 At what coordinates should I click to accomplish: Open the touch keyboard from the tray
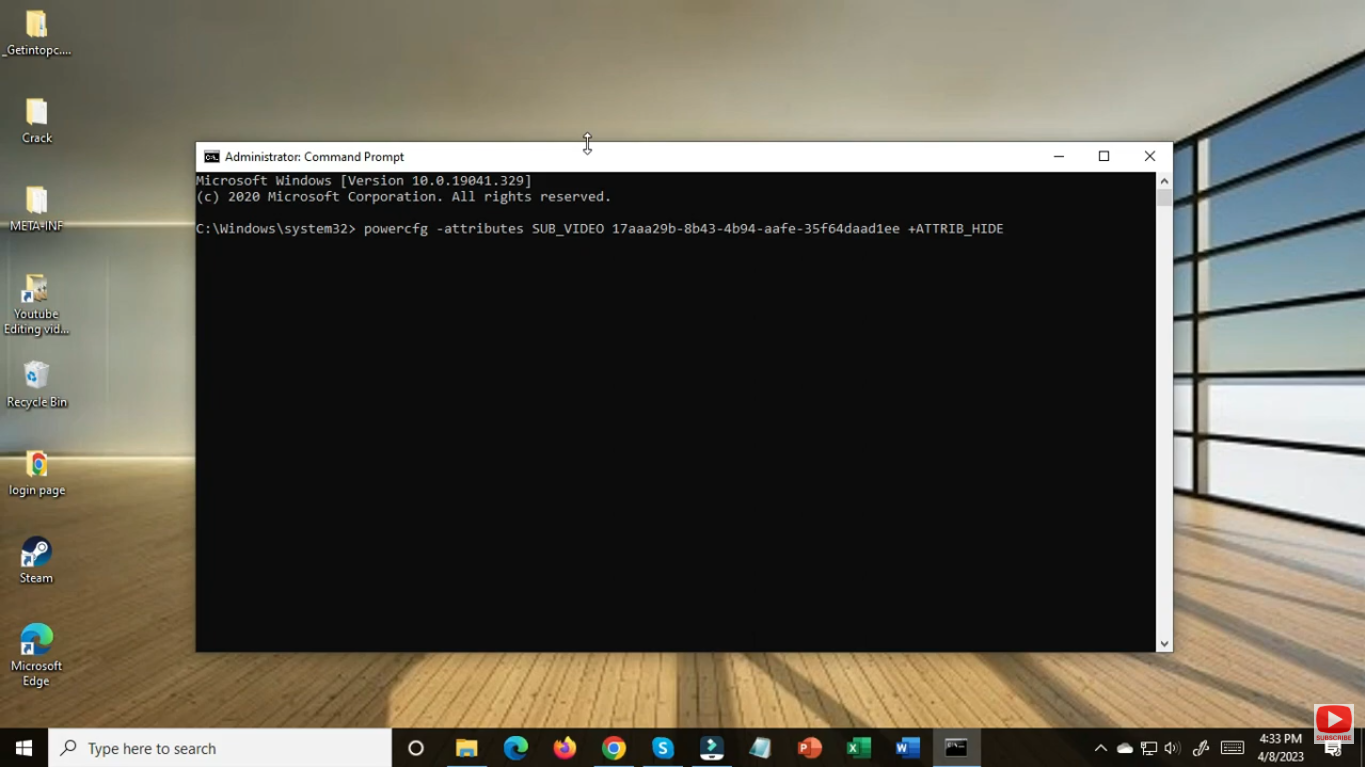coord(1232,748)
